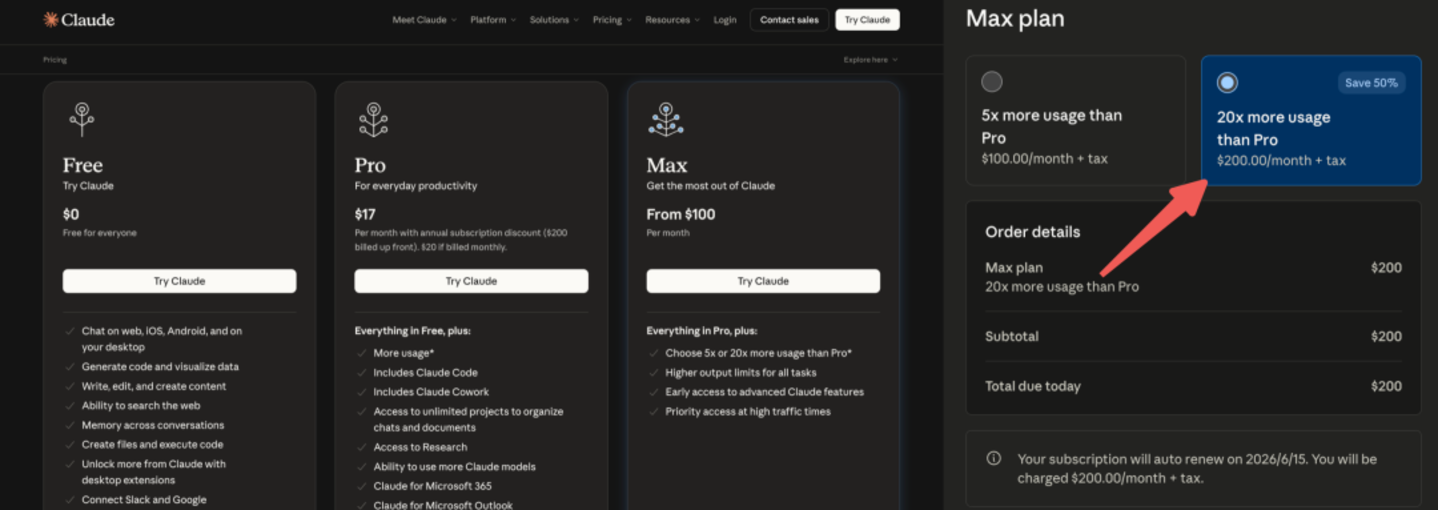Screen dimensions: 1438x510
Task: Click the subscription auto renew notice text
Action: [1197, 468]
